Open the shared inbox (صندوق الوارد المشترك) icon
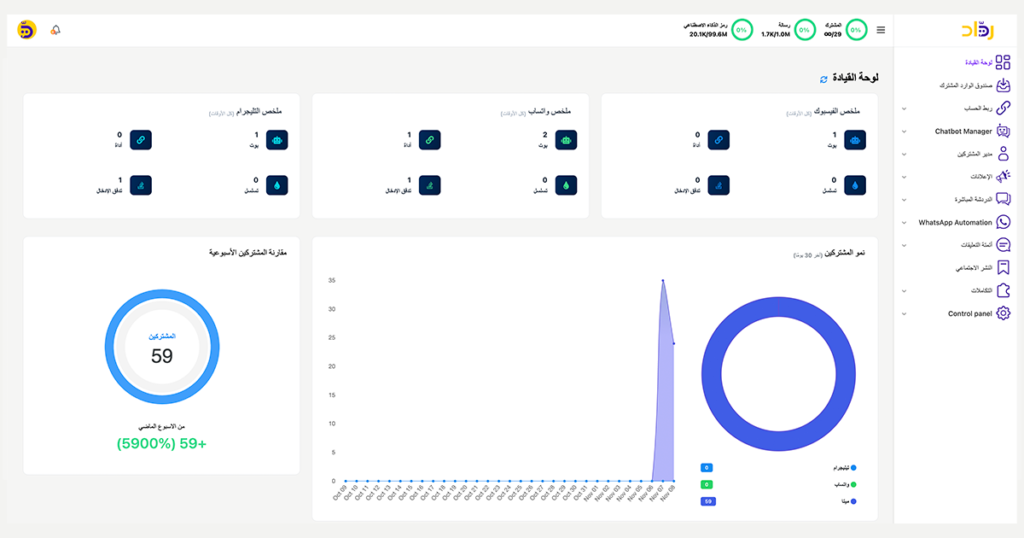Image resolution: width=1024 pixels, height=538 pixels. 1003,86
